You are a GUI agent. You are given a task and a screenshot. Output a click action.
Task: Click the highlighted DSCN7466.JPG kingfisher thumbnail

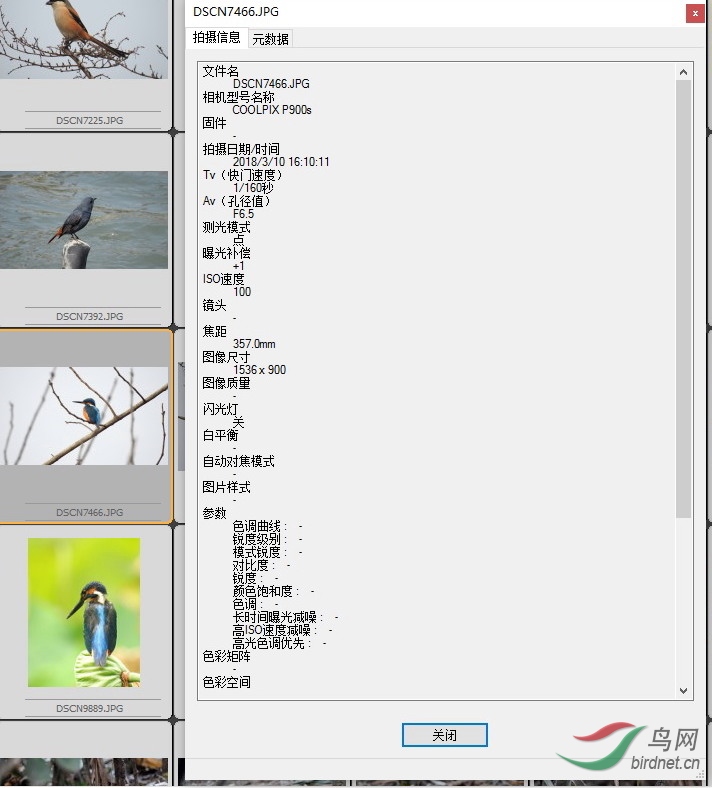[x=85, y=415]
